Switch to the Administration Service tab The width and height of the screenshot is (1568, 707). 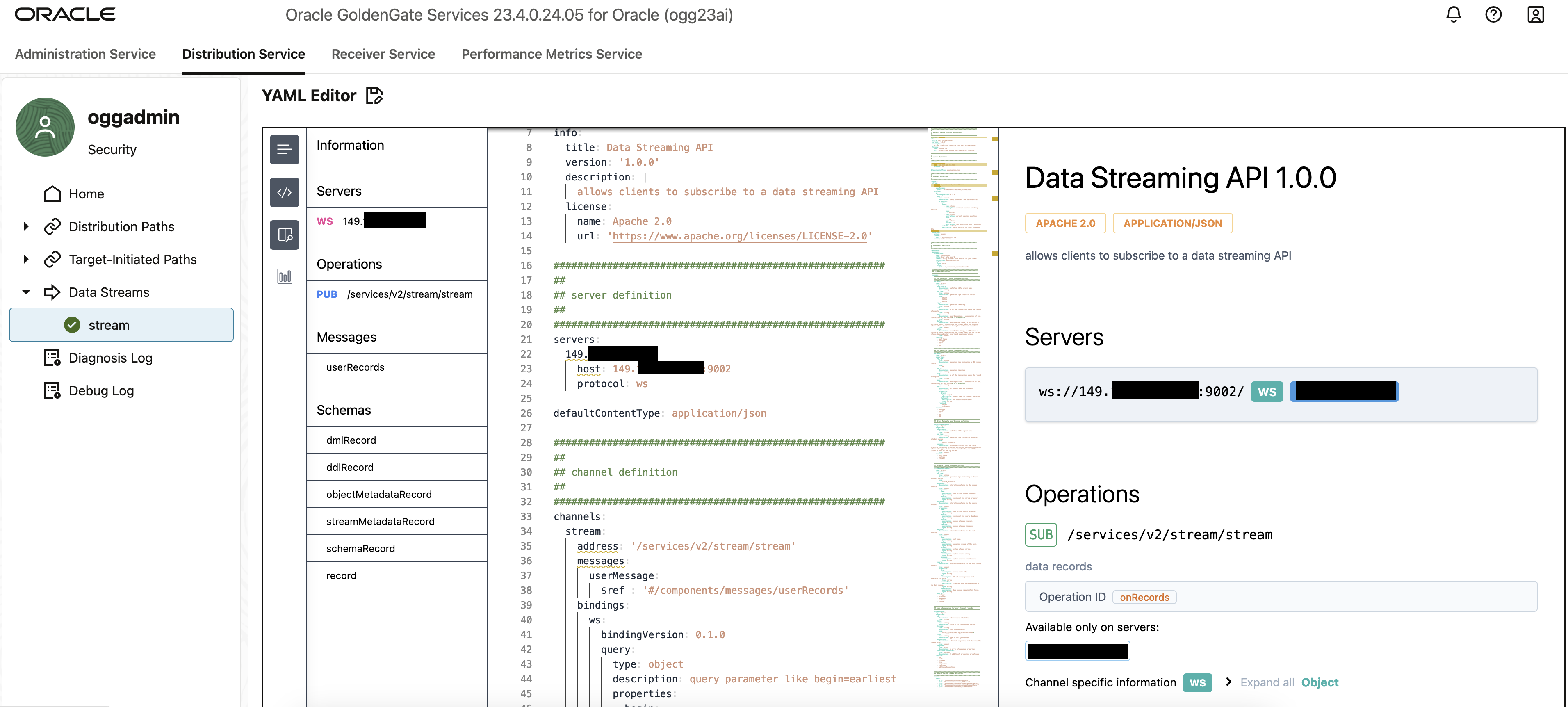click(85, 54)
